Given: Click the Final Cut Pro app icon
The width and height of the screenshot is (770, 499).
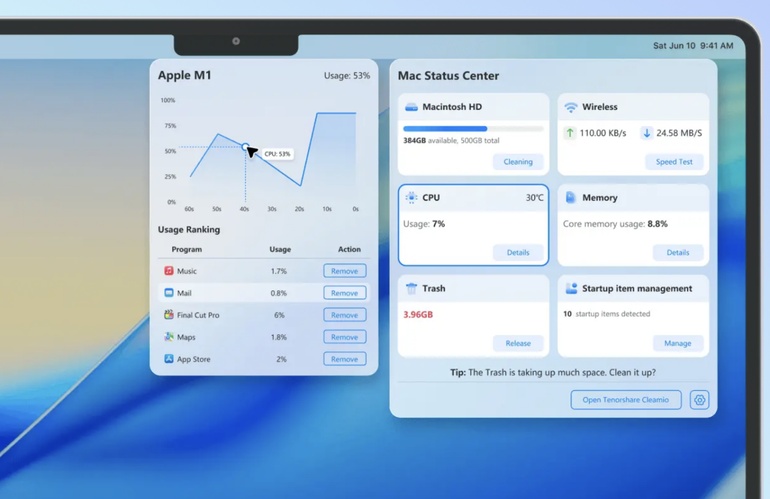Looking at the screenshot, I should tap(169, 315).
